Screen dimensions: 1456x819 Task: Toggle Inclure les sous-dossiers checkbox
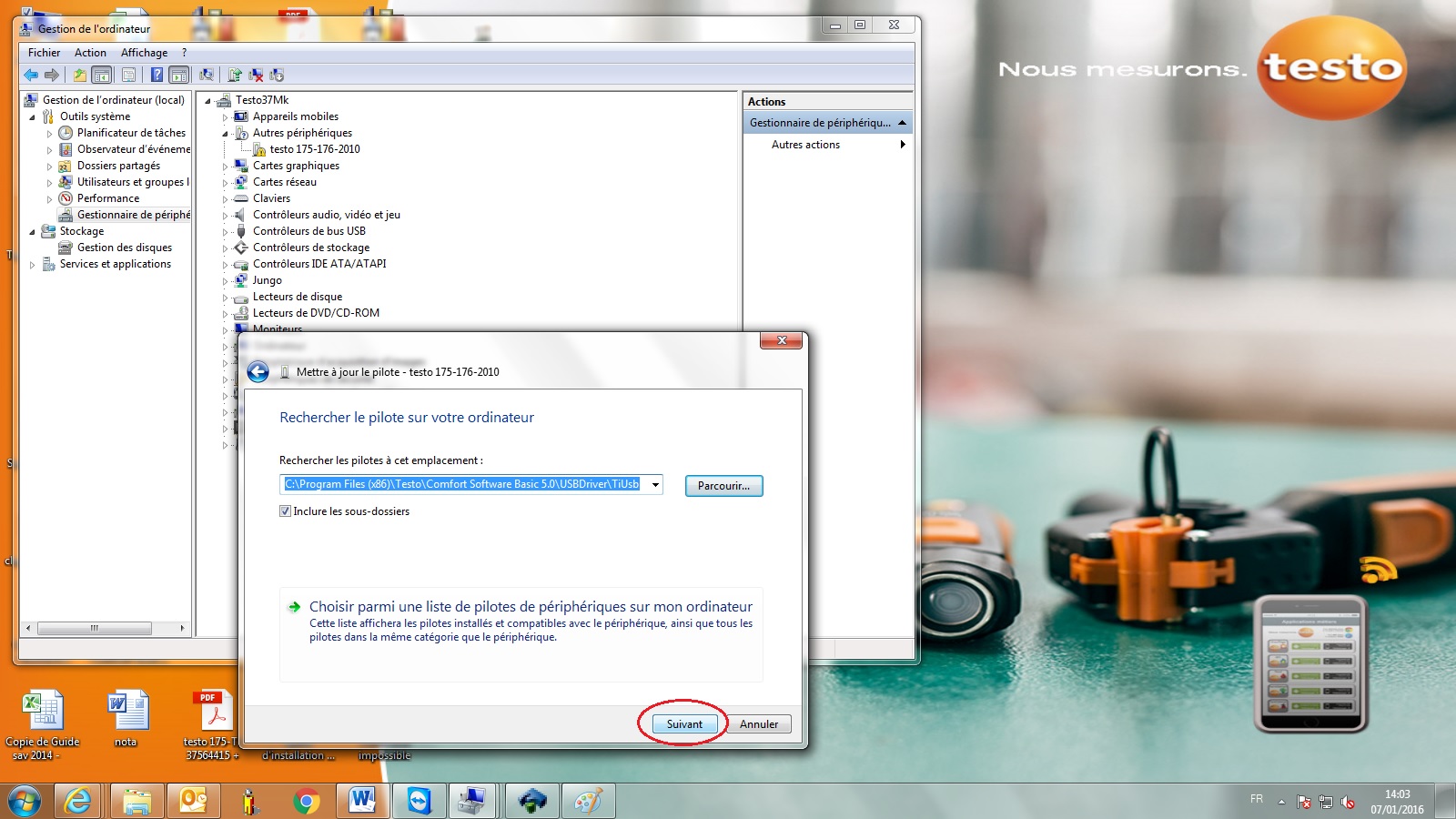(x=285, y=511)
